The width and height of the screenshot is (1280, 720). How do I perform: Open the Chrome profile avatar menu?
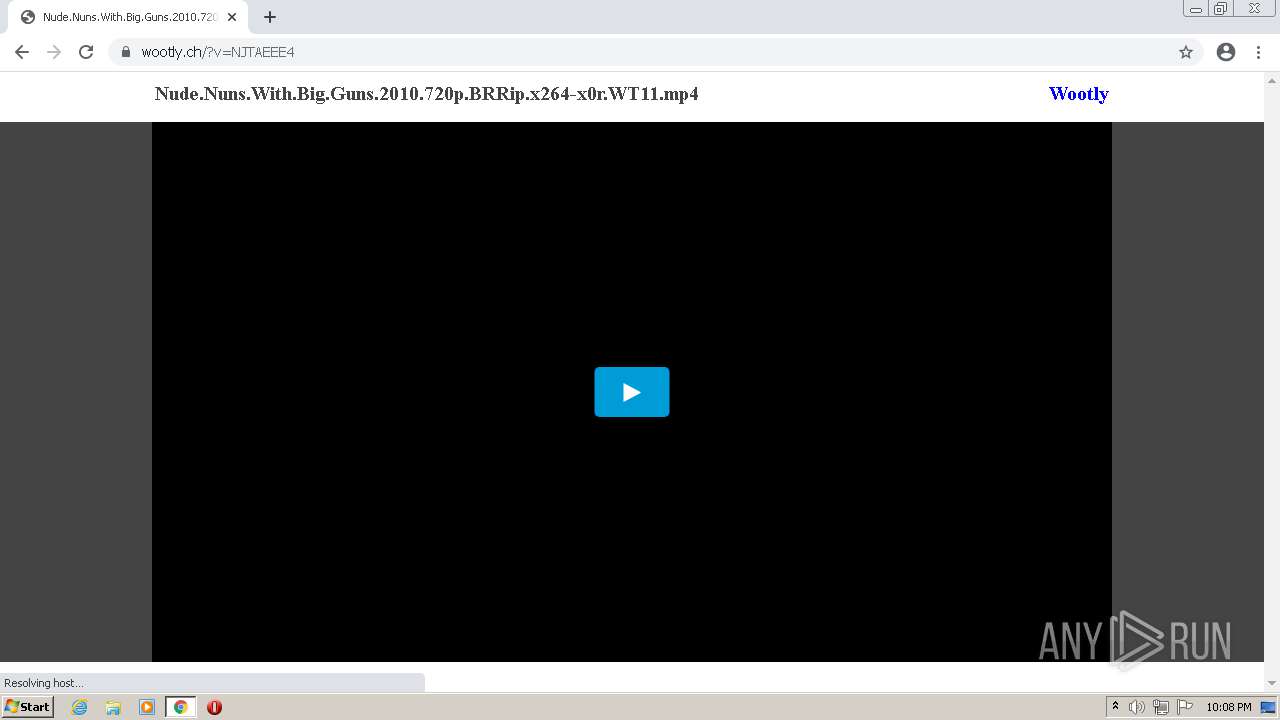(x=1226, y=52)
